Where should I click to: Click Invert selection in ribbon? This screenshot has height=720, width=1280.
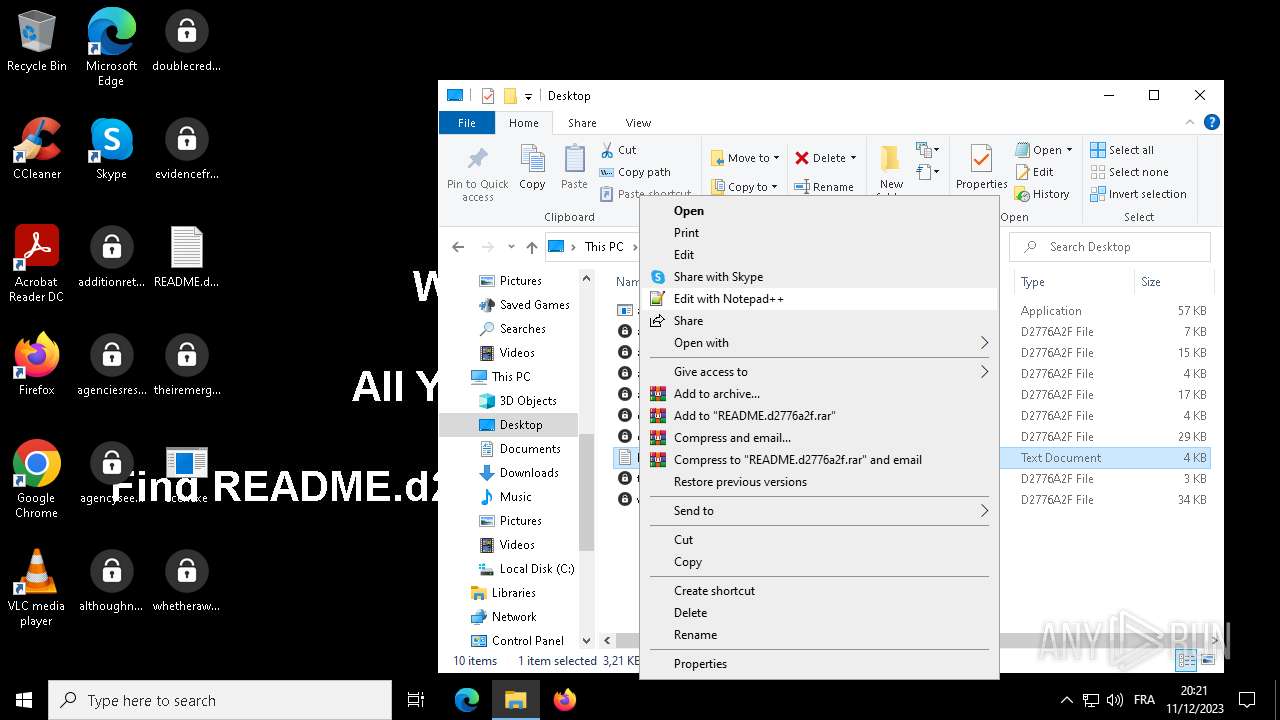pos(1139,194)
